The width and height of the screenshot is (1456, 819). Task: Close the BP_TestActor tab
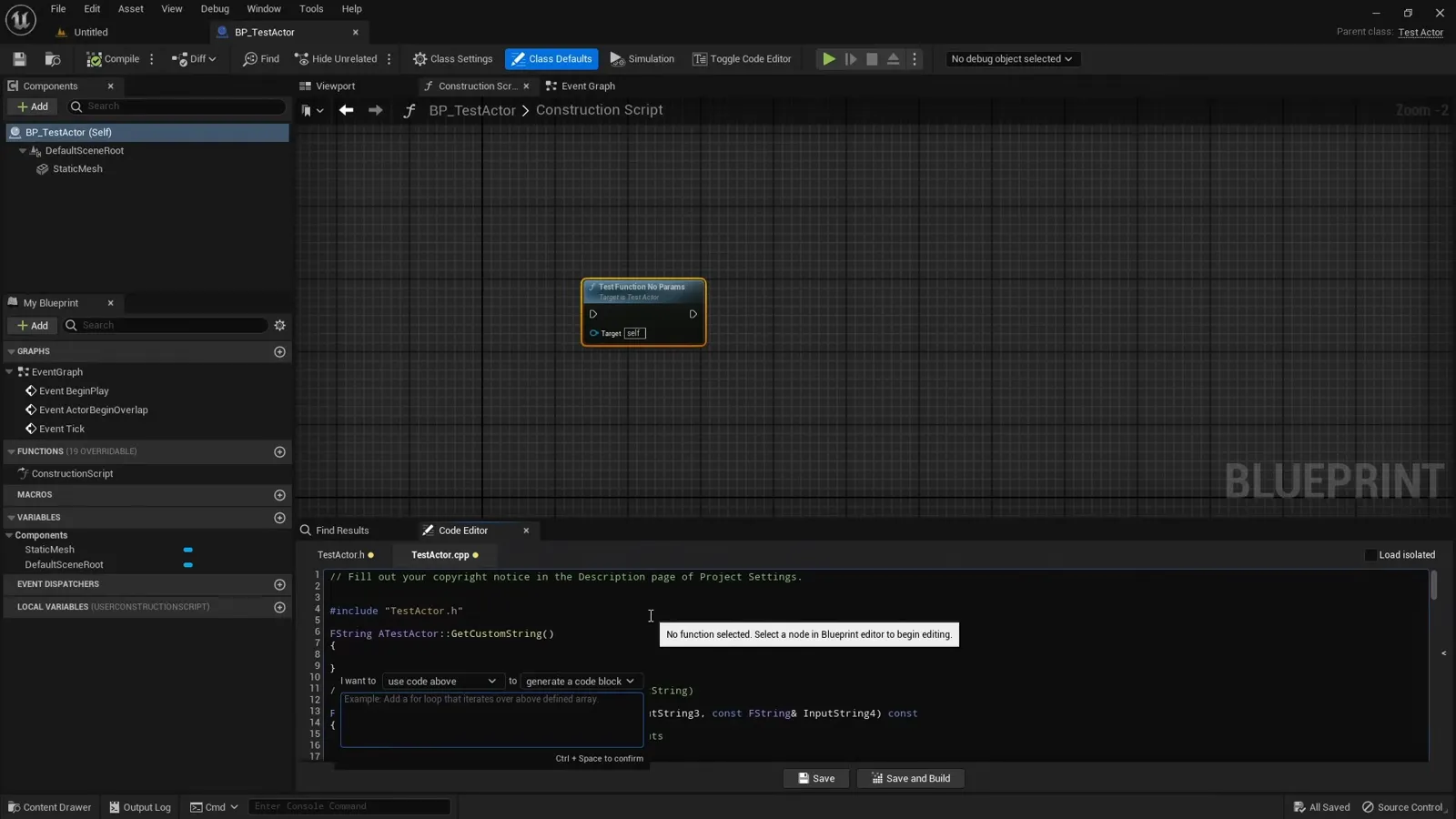(356, 33)
